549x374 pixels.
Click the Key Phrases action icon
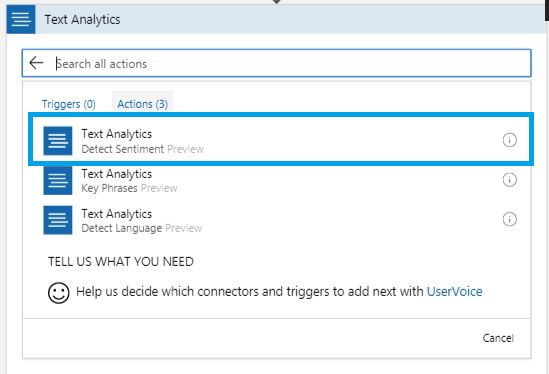(x=58, y=180)
